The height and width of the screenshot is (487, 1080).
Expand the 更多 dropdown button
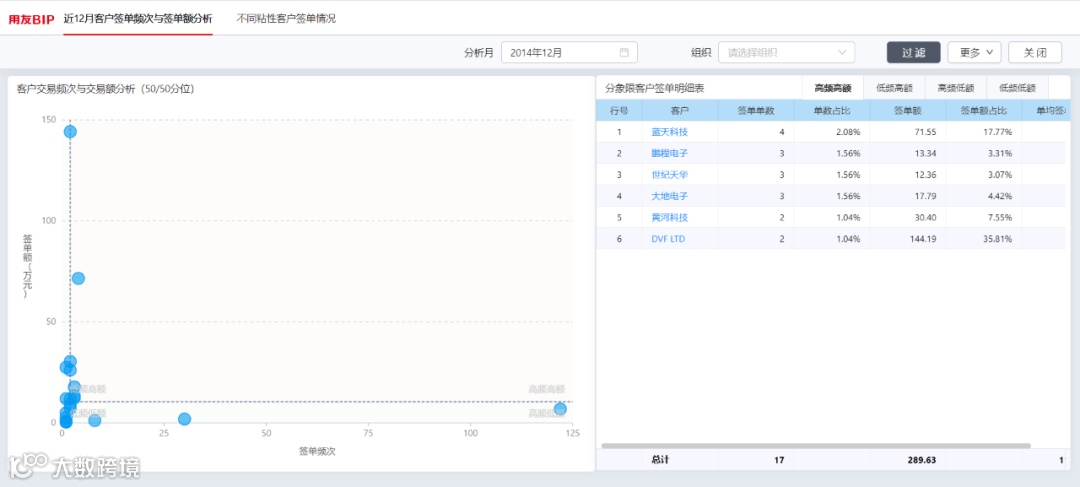[x=974, y=52]
